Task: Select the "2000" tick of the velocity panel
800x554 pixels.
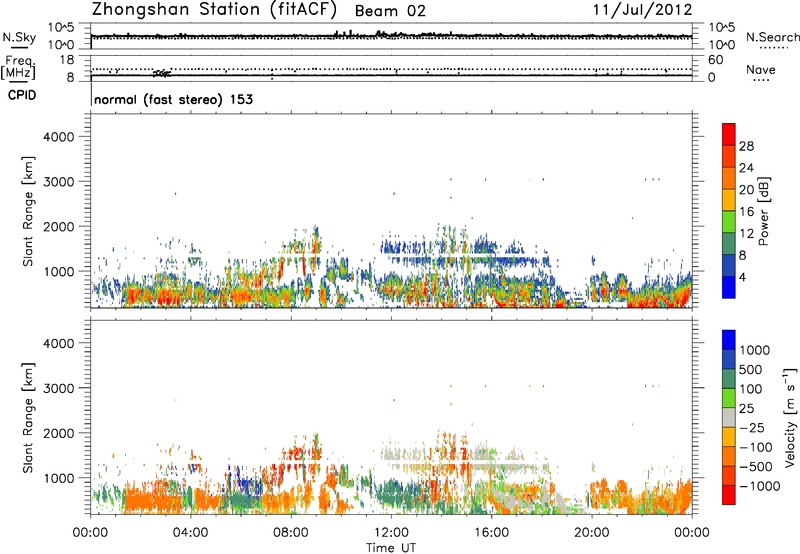Action: 58,433
